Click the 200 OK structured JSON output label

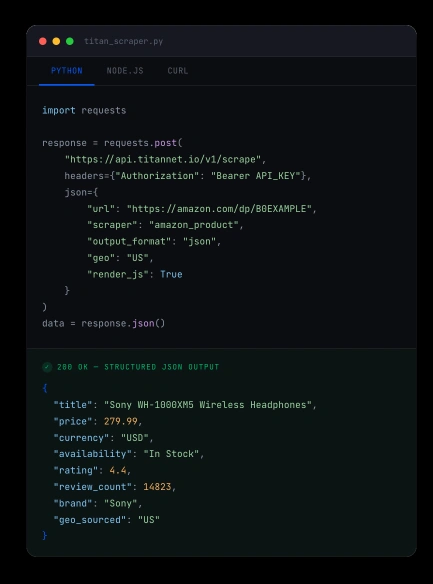coord(138,367)
